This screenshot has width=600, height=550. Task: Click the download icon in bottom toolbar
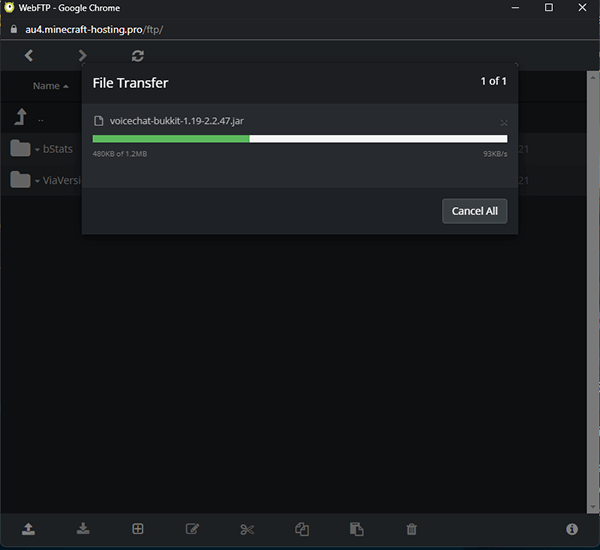(x=83, y=529)
